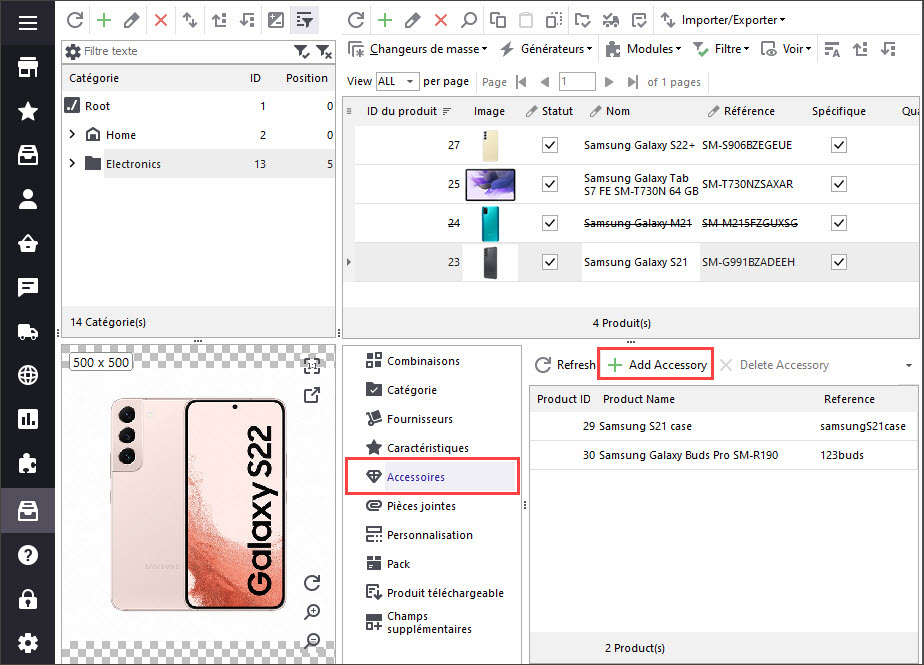This screenshot has width=924, height=665.
Task: Toggle Spécifique checkbox for SM-G991BZADEEH
Action: click(x=839, y=262)
